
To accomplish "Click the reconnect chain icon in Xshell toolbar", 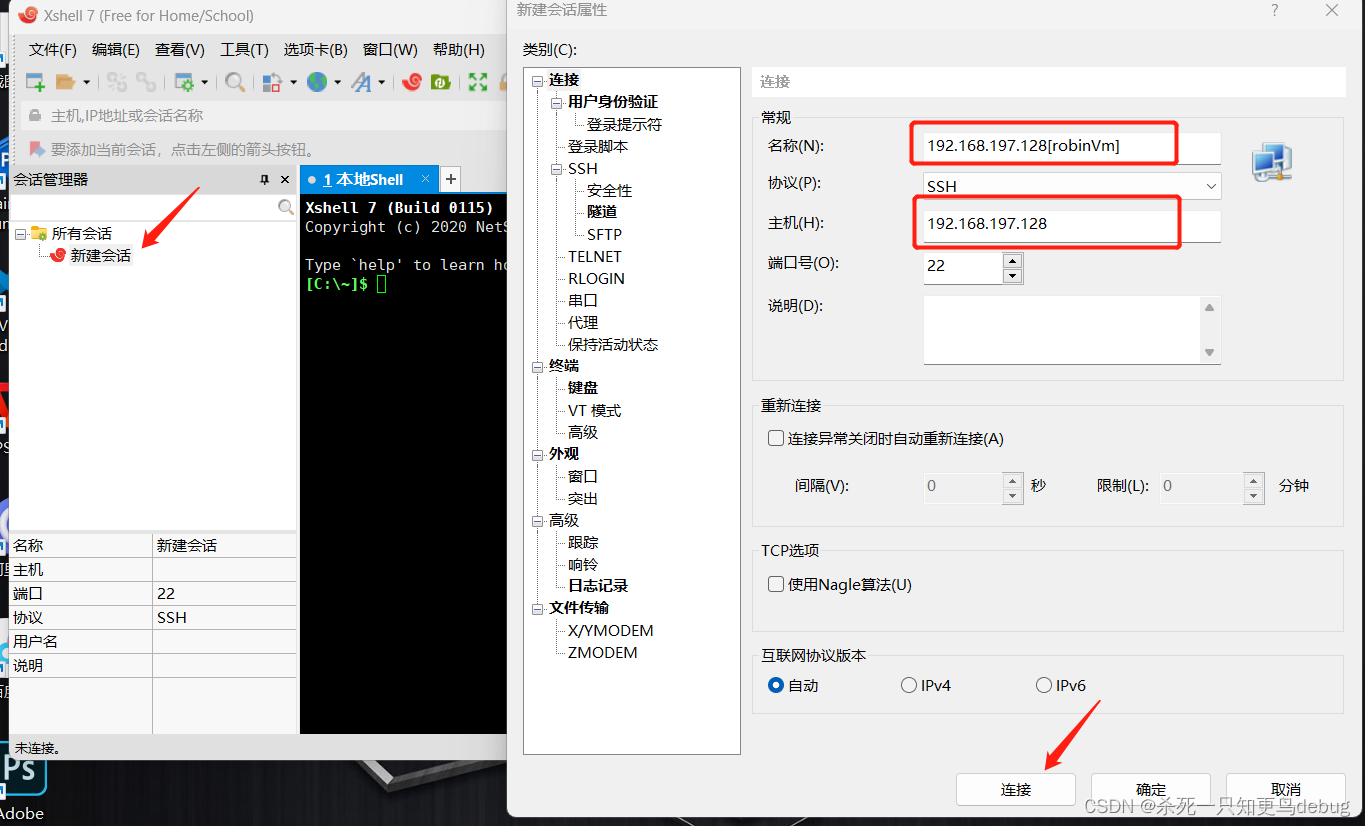I will click(146, 82).
